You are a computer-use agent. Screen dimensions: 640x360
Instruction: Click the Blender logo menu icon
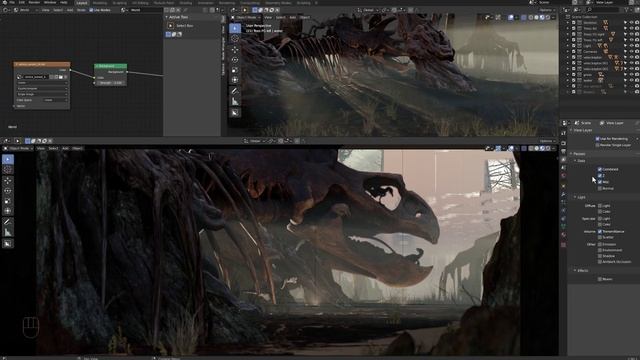(x=4, y=2)
